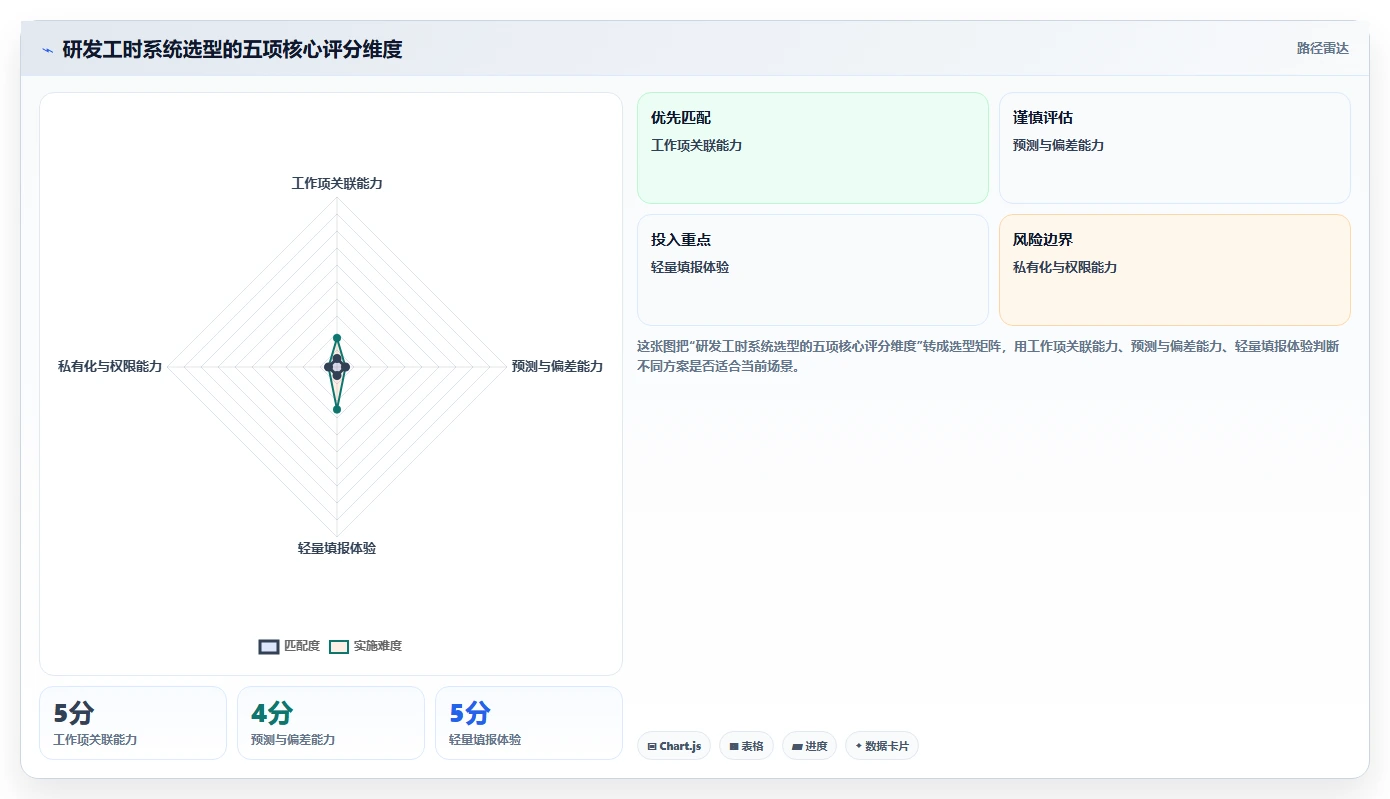Click the 匹配度 legend color box
Screen dimensions: 1390x799
click(x=268, y=646)
